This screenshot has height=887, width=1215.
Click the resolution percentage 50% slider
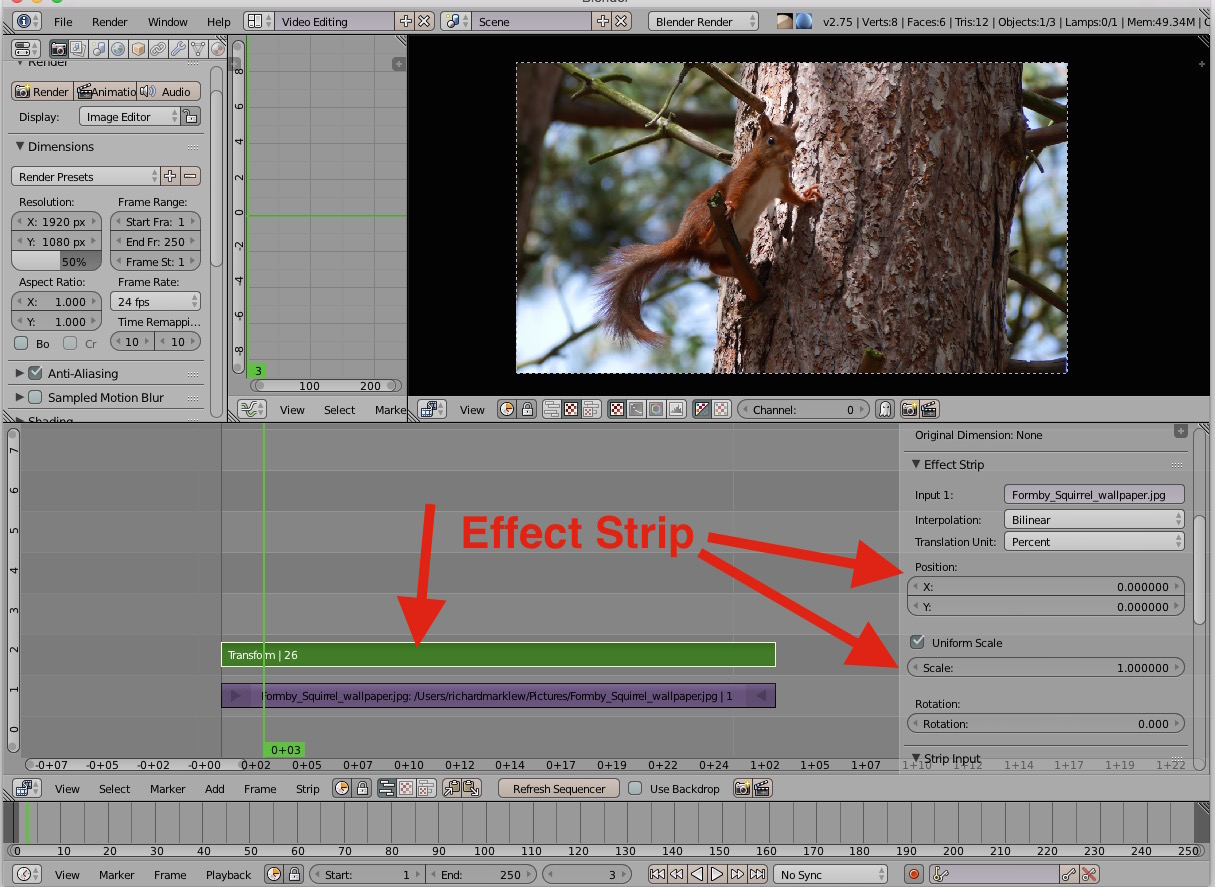coord(56,261)
